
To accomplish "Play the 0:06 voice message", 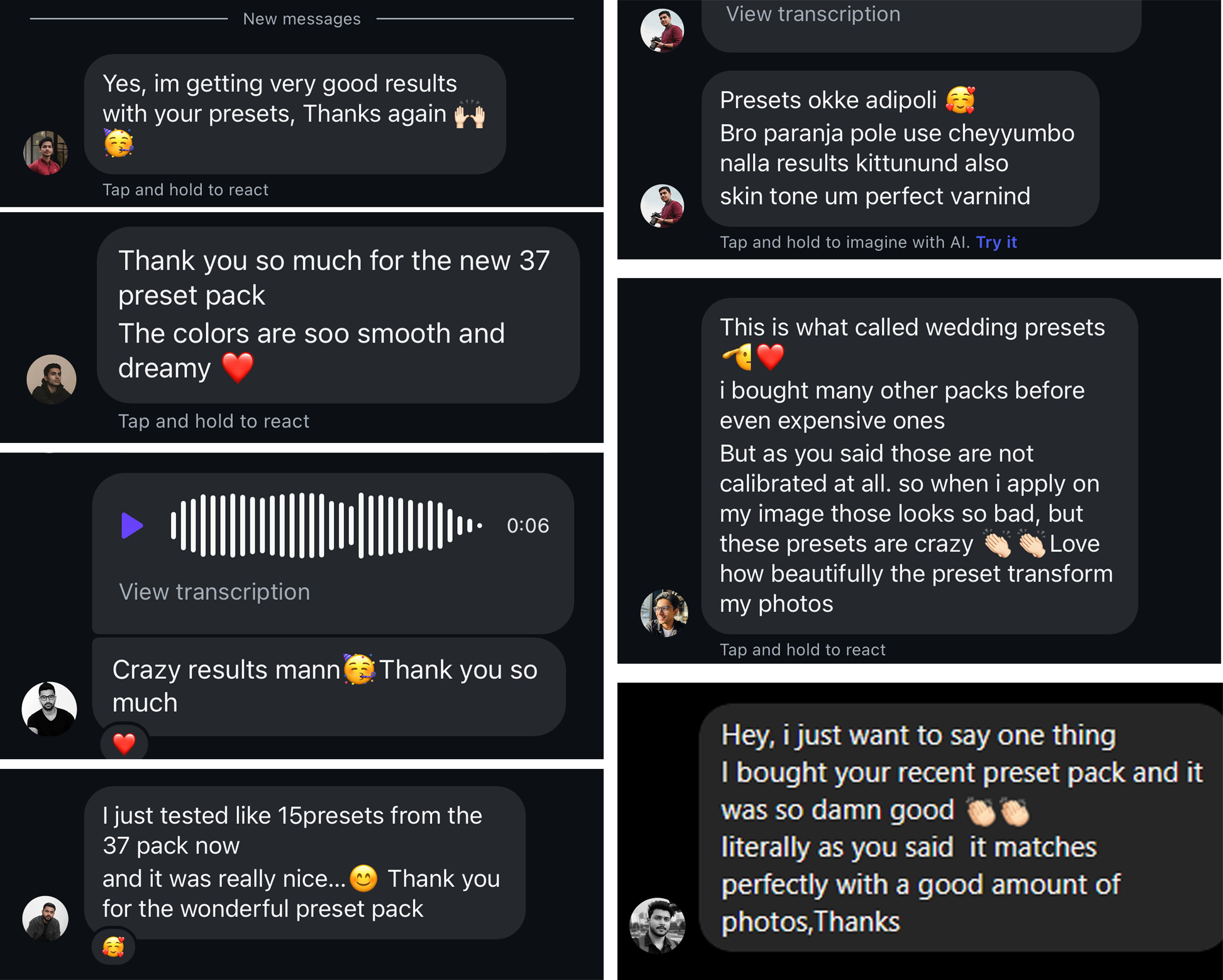I will (132, 526).
